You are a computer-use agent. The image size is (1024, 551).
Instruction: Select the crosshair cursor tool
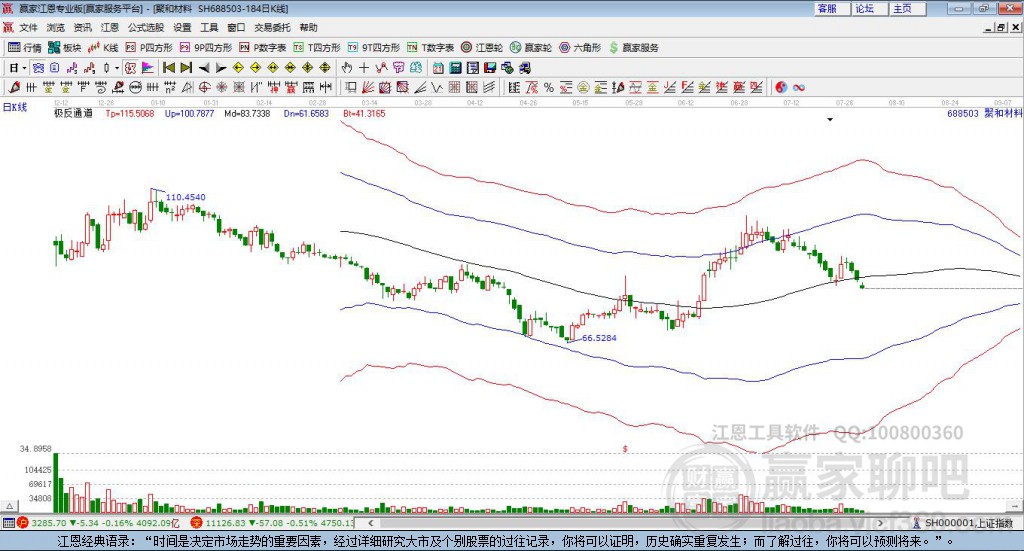pyautogui.click(x=364, y=68)
